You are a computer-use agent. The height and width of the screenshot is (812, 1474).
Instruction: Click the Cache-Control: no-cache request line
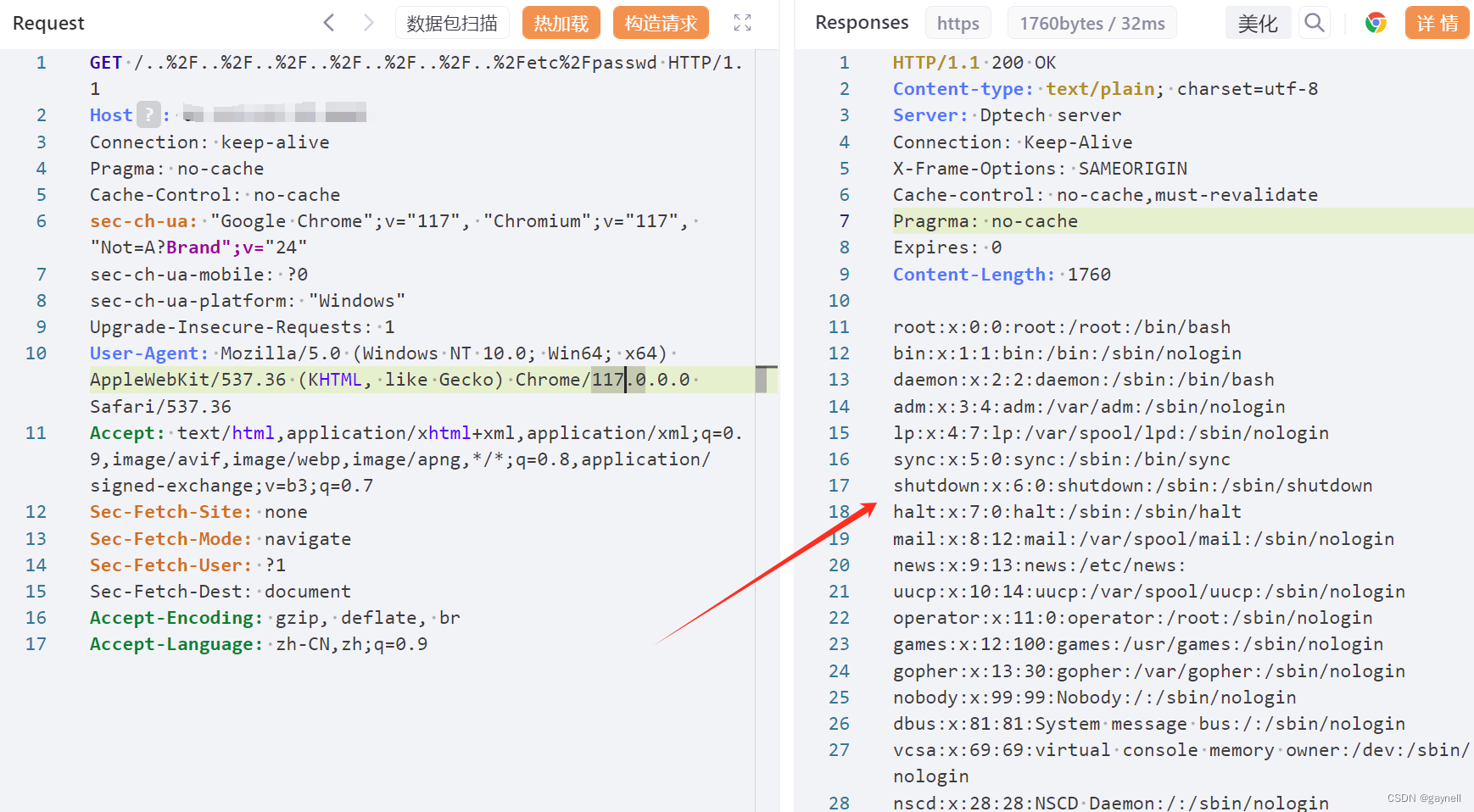point(215,194)
